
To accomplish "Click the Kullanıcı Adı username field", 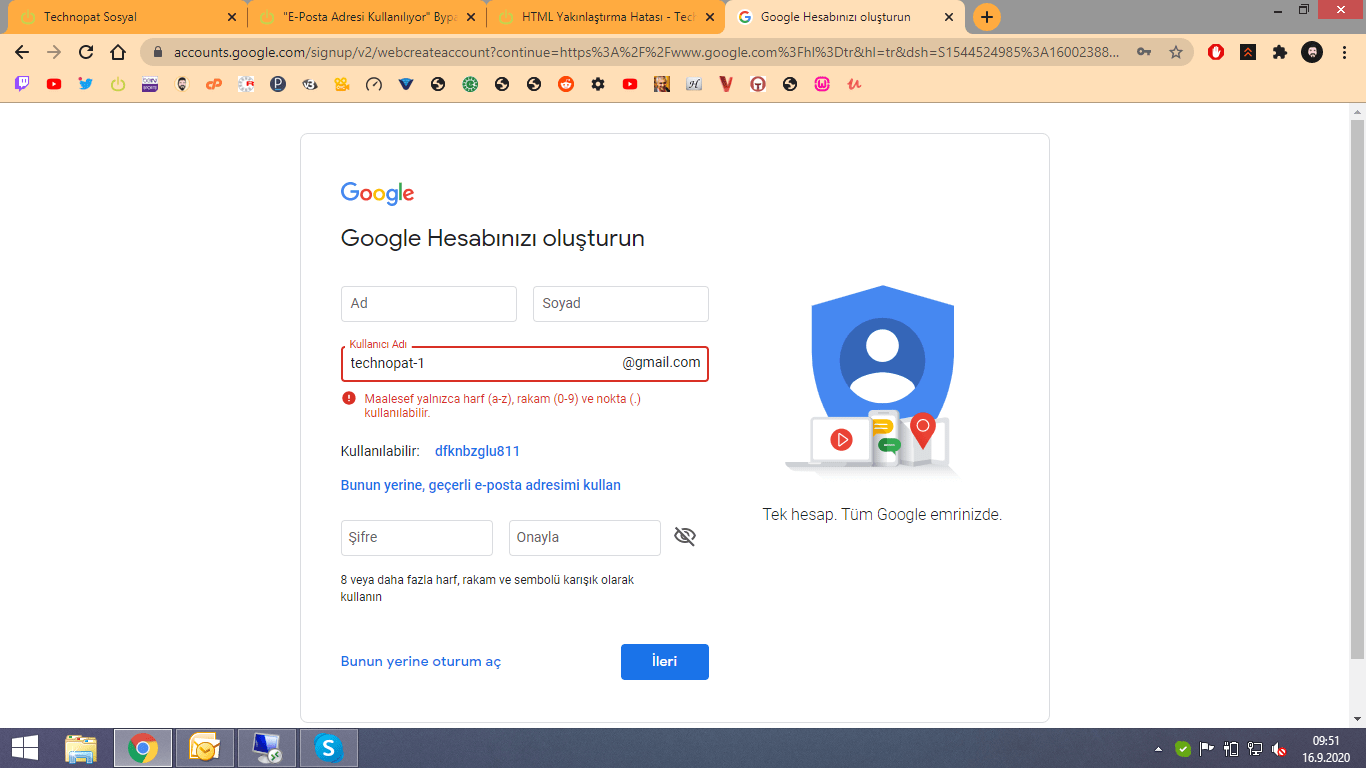I will 525,364.
